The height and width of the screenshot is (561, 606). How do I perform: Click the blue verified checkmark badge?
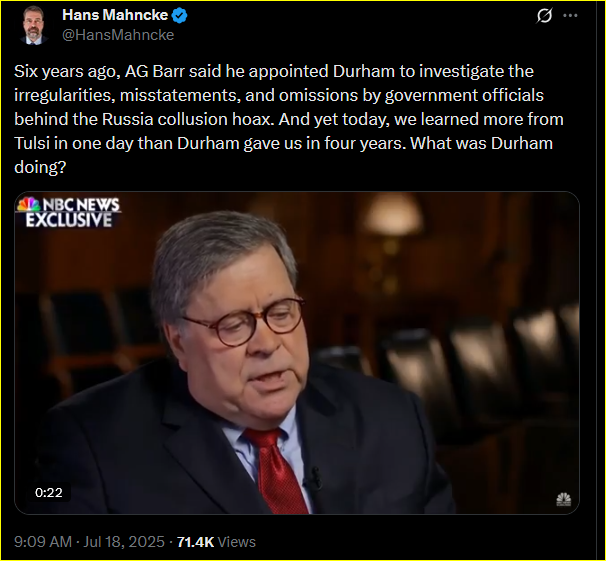pos(180,15)
